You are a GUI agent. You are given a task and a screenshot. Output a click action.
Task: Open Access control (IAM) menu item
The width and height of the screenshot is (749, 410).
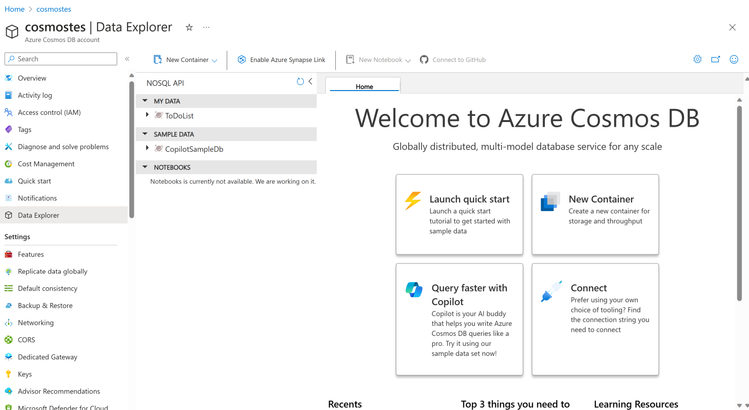pyautogui.click(x=49, y=112)
